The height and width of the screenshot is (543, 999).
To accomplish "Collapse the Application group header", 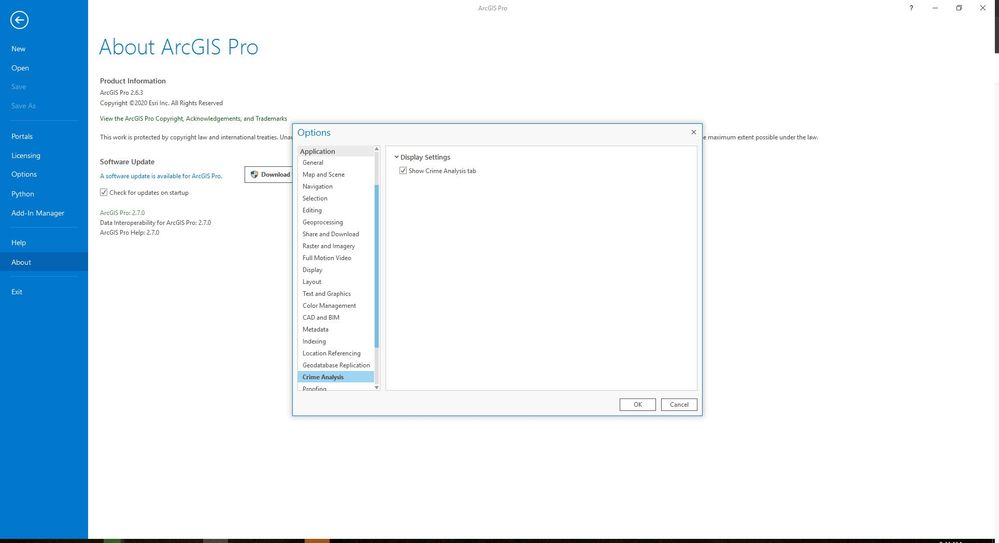I will [336, 151].
